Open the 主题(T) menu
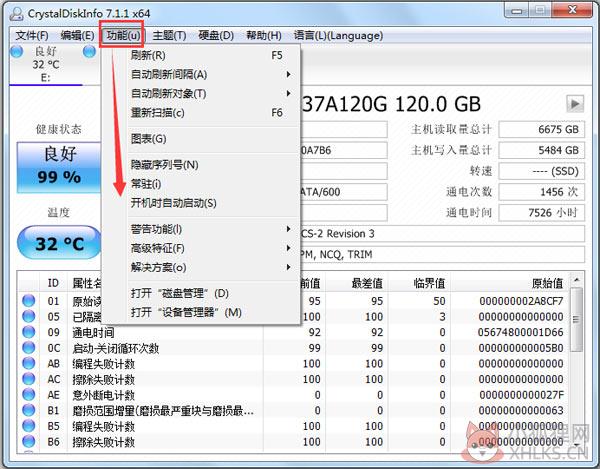This screenshot has width=600, height=469. pos(170,36)
